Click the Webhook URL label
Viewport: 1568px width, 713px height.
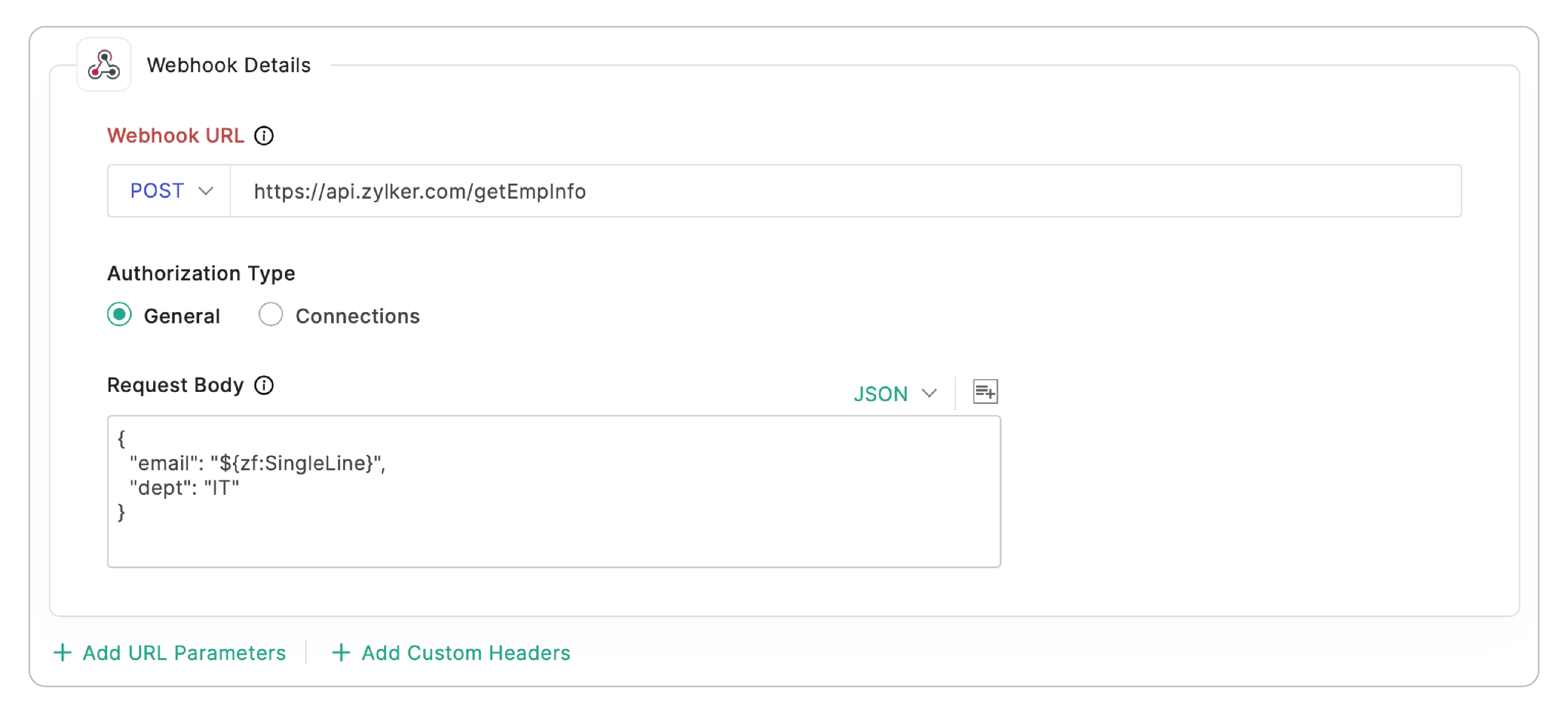pos(175,136)
